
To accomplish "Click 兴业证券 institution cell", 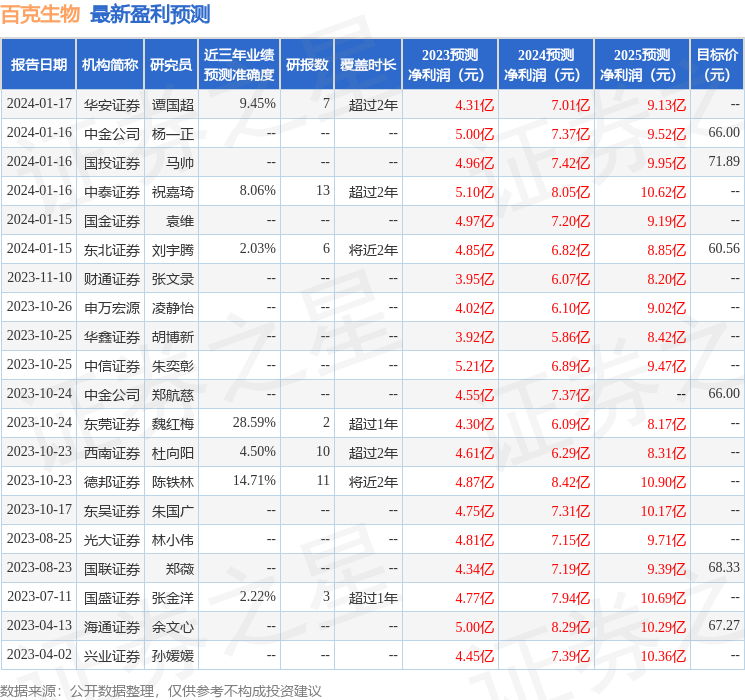I will [x=112, y=656].
